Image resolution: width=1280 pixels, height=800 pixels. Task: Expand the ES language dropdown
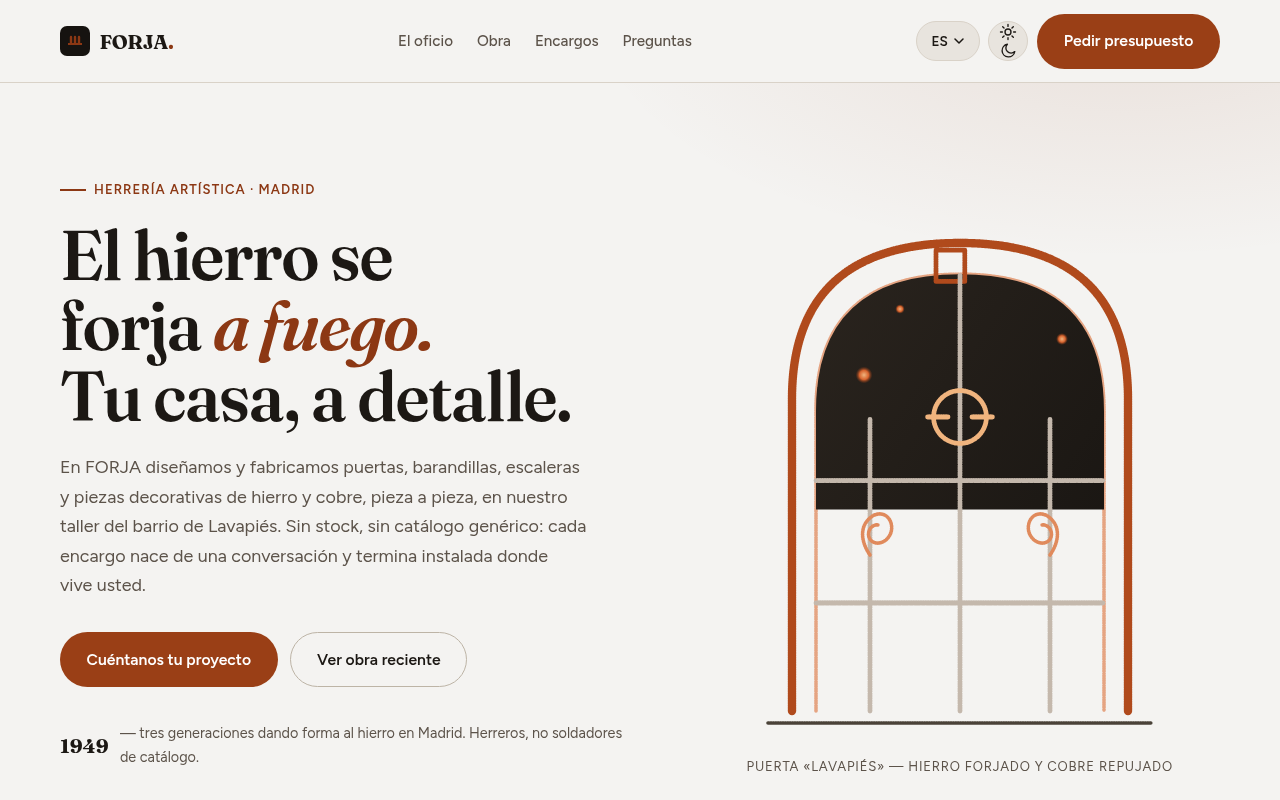click(x=948, y=41)
